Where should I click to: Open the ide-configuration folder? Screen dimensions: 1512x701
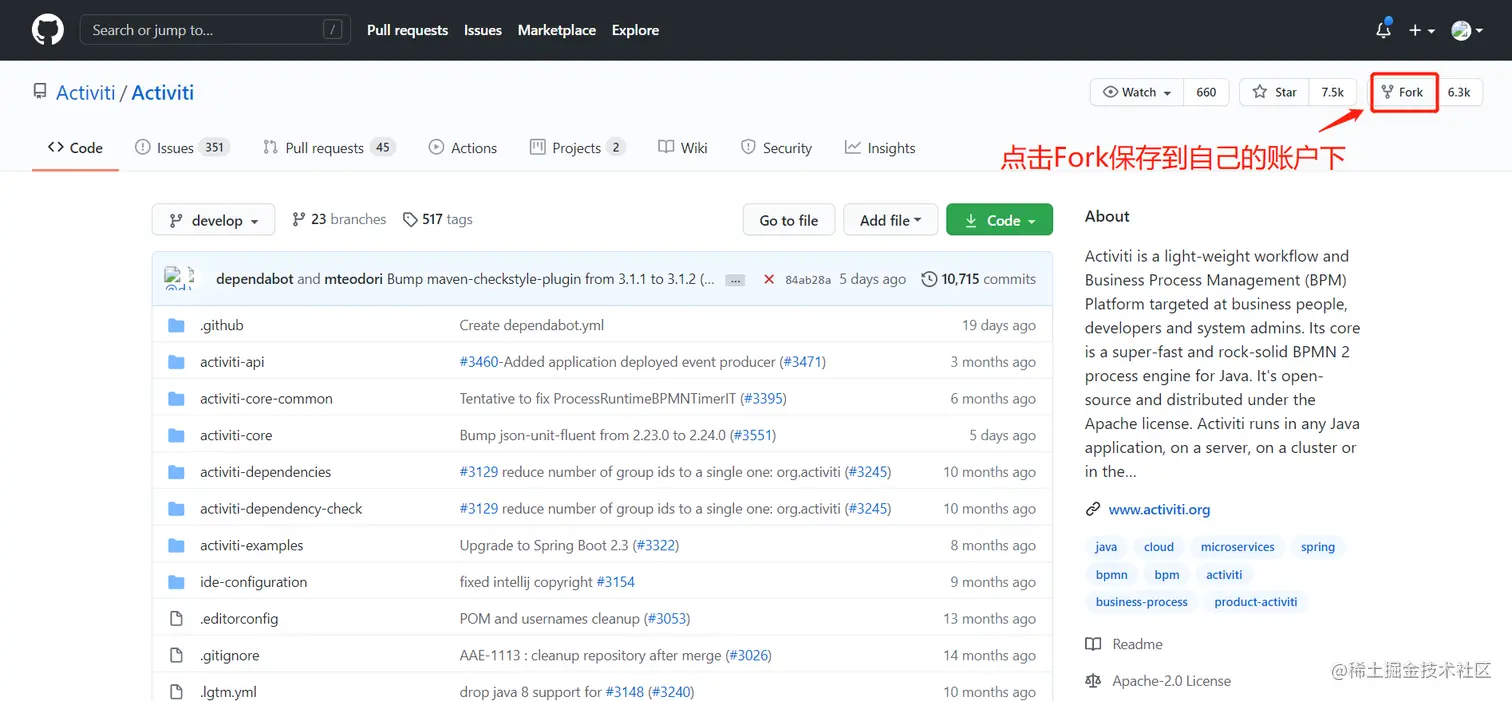(253, 582)
